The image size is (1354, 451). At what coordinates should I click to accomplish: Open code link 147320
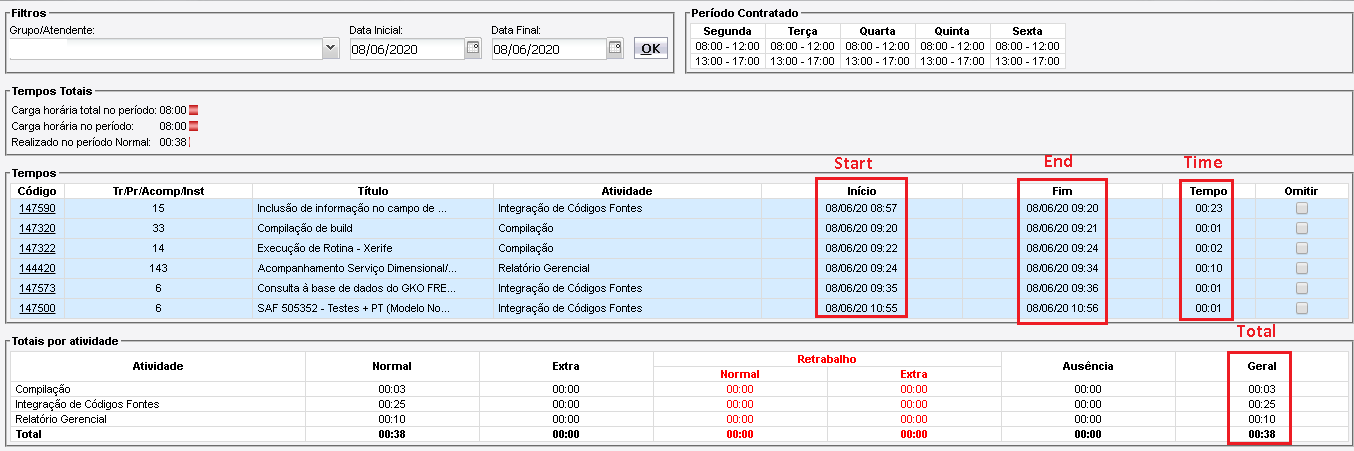click(x=37, y=228)
